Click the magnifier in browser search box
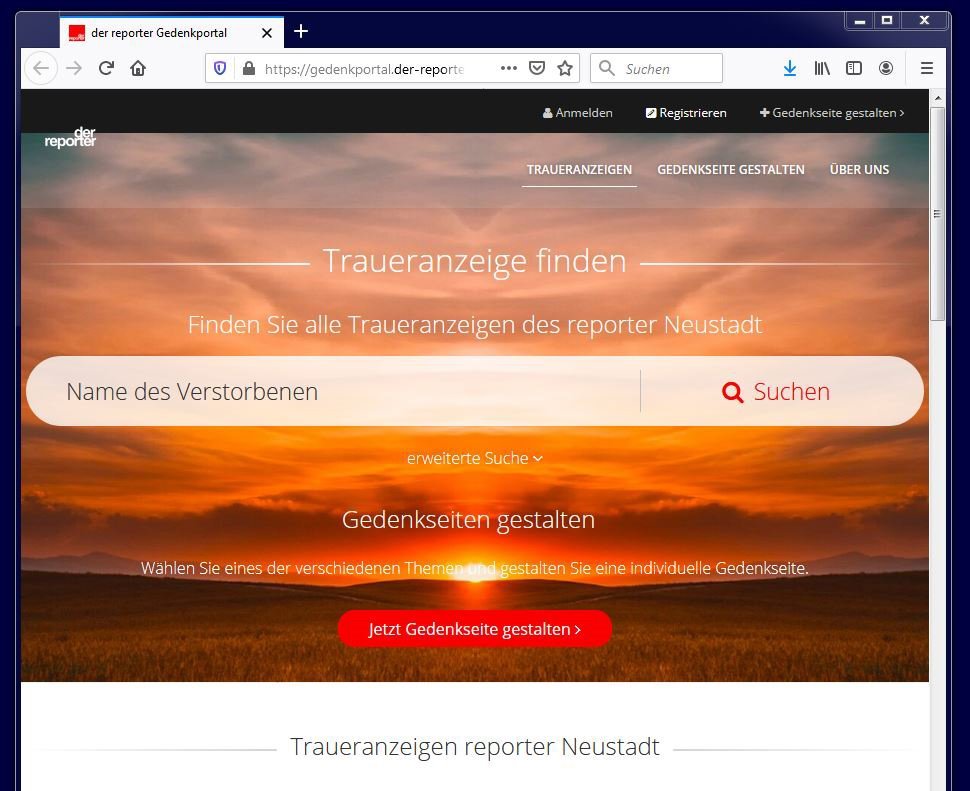 (607, 68)
